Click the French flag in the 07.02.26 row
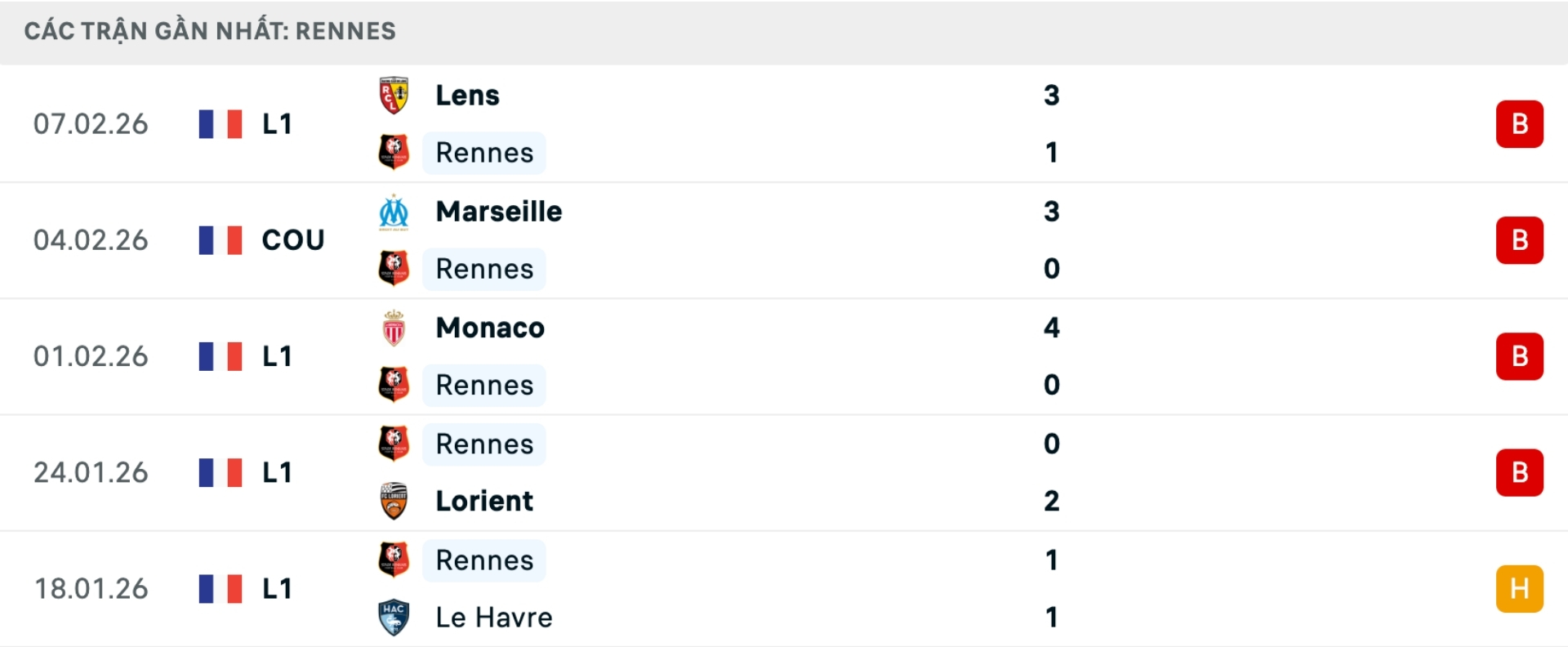Image resolution: width=1568 pixels, height=647 pixels. (221, 123)
